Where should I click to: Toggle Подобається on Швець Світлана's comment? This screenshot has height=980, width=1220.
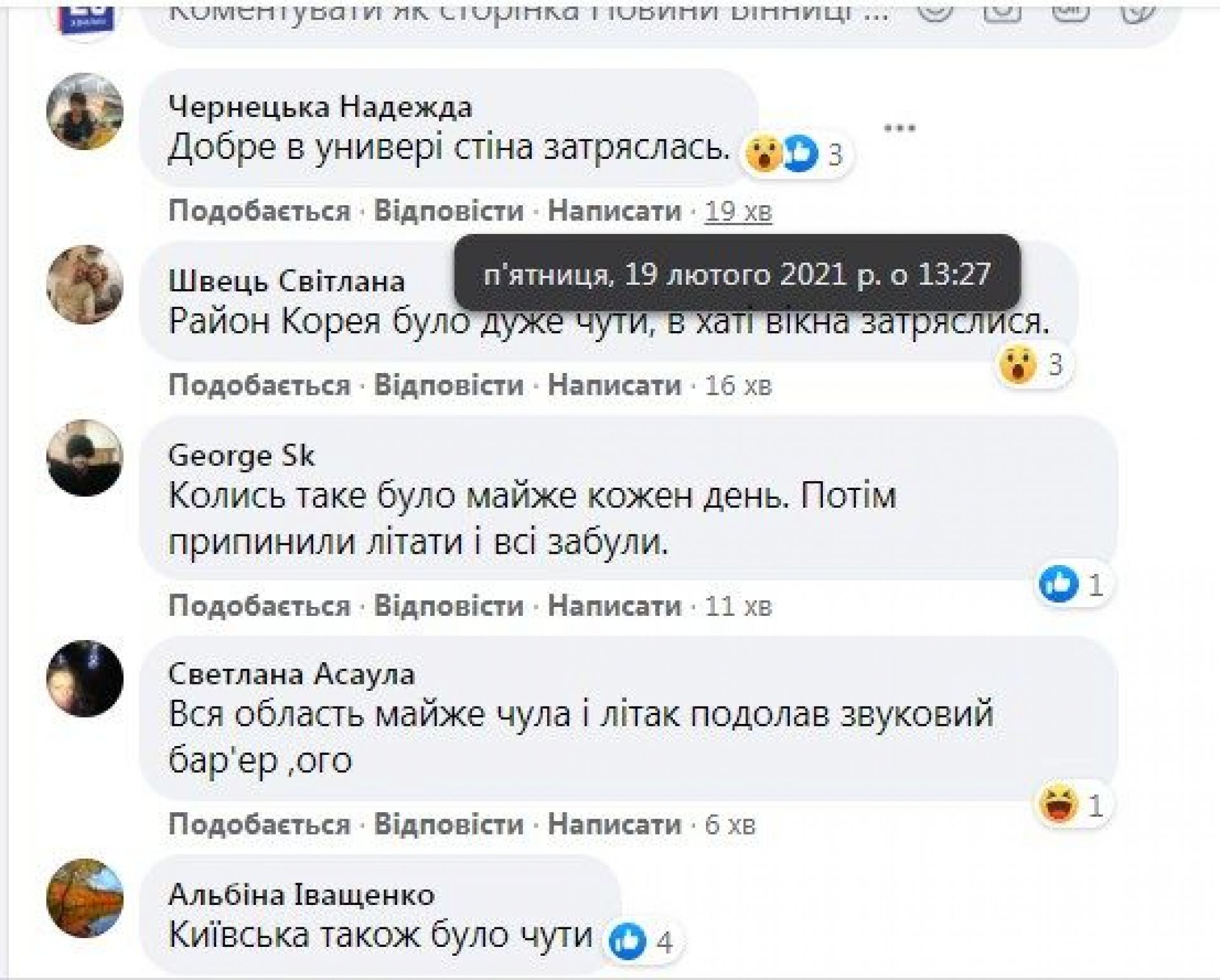coord(259,386)
